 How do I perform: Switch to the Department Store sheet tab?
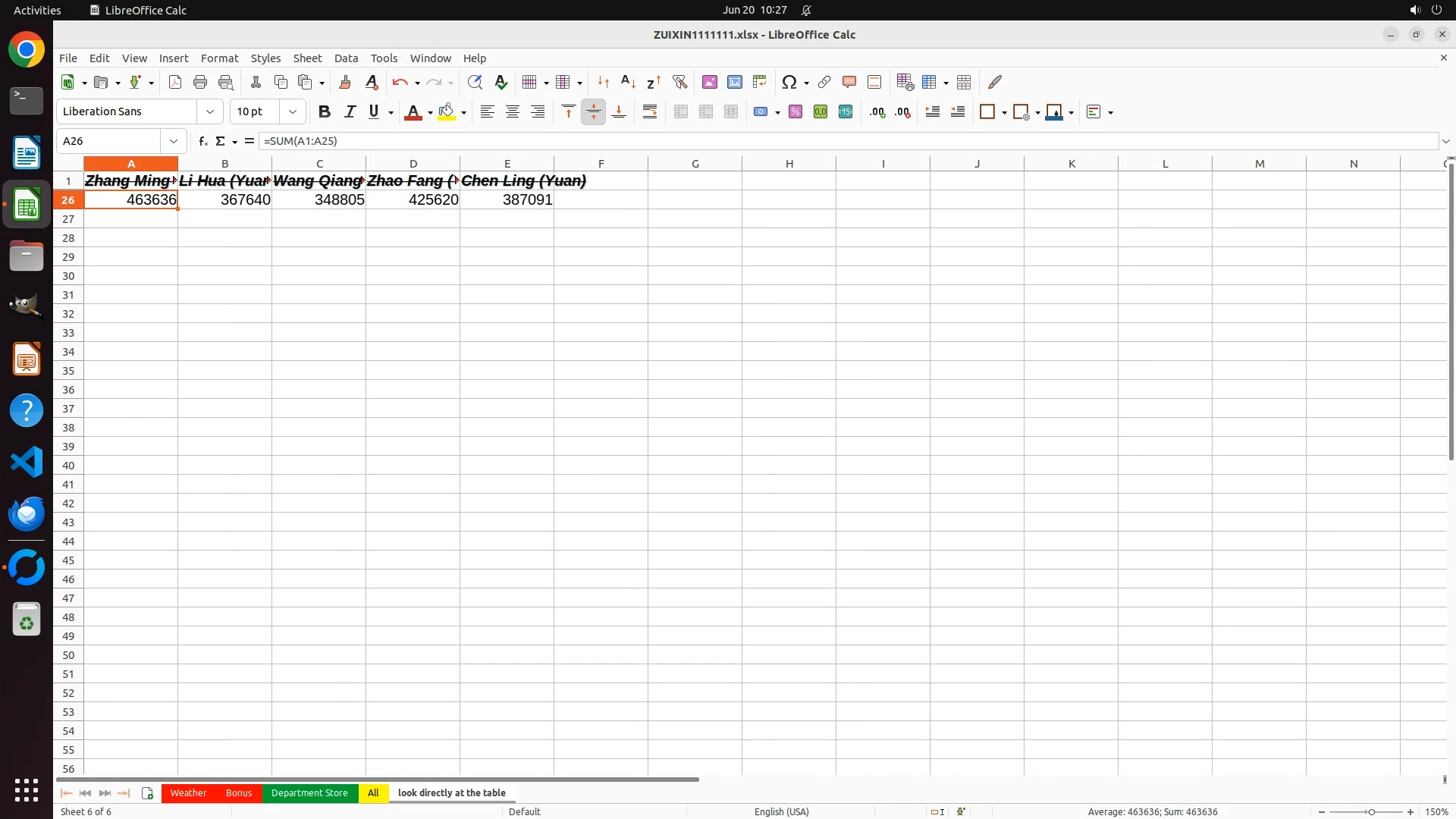[309, 792]
